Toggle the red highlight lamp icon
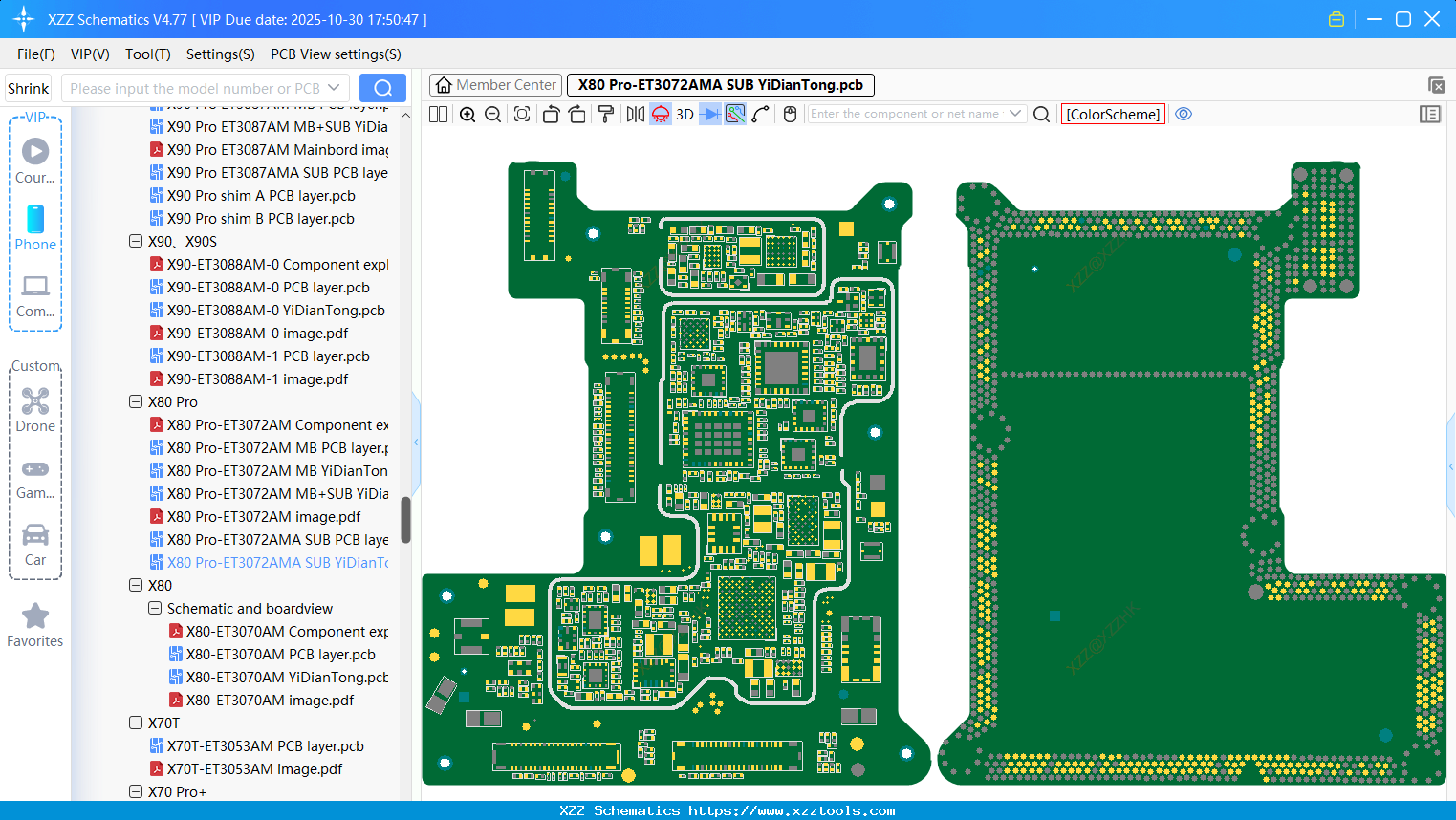1456x820 pixels. coord(661,114)
